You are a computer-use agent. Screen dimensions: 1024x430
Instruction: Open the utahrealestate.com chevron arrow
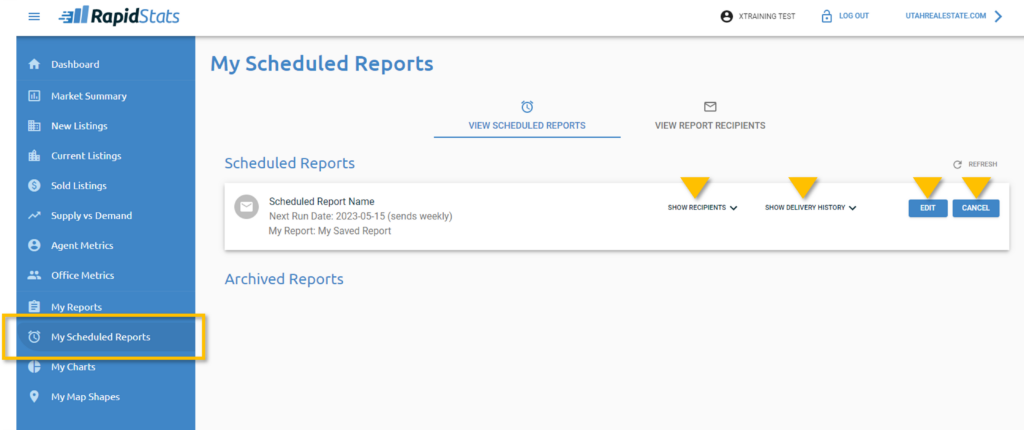[x=998, y=16]
